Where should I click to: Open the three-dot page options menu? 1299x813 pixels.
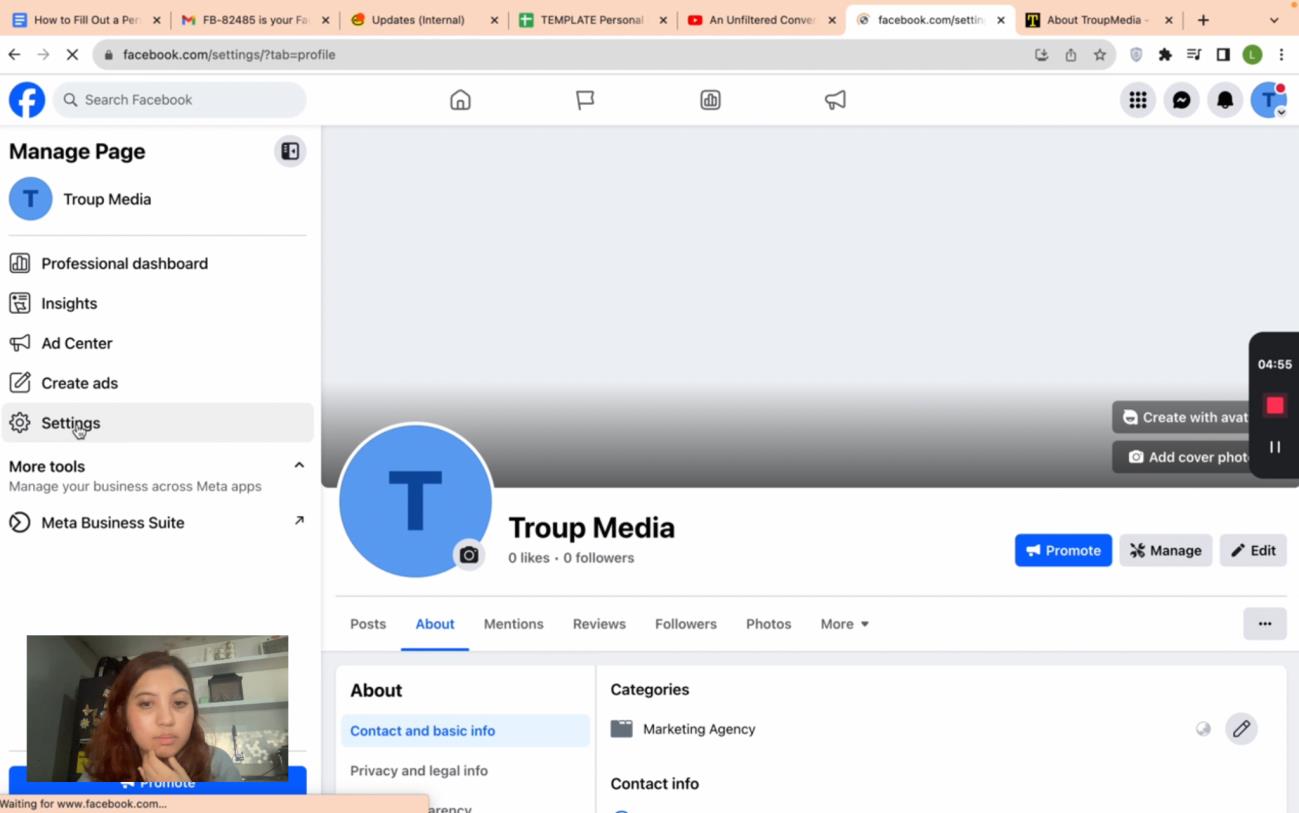coord(1264,624)
